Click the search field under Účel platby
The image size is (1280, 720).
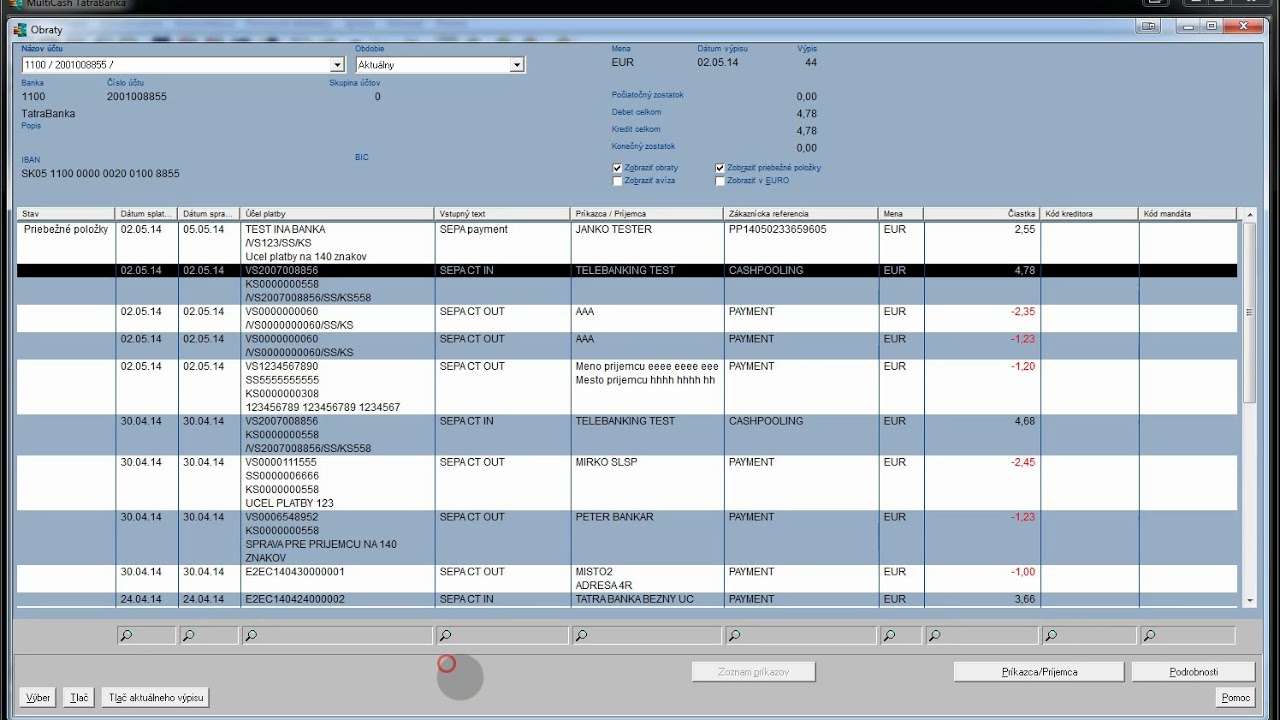pos(338,636)
